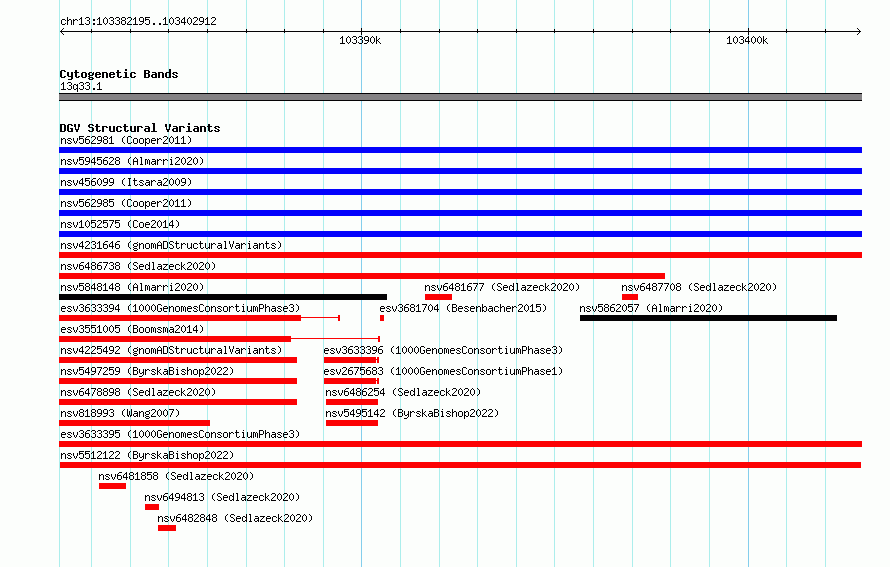This screenshot has height=567, width=890.
Task: Click the black bar under nsv5862057
Action: click(708, 318)
